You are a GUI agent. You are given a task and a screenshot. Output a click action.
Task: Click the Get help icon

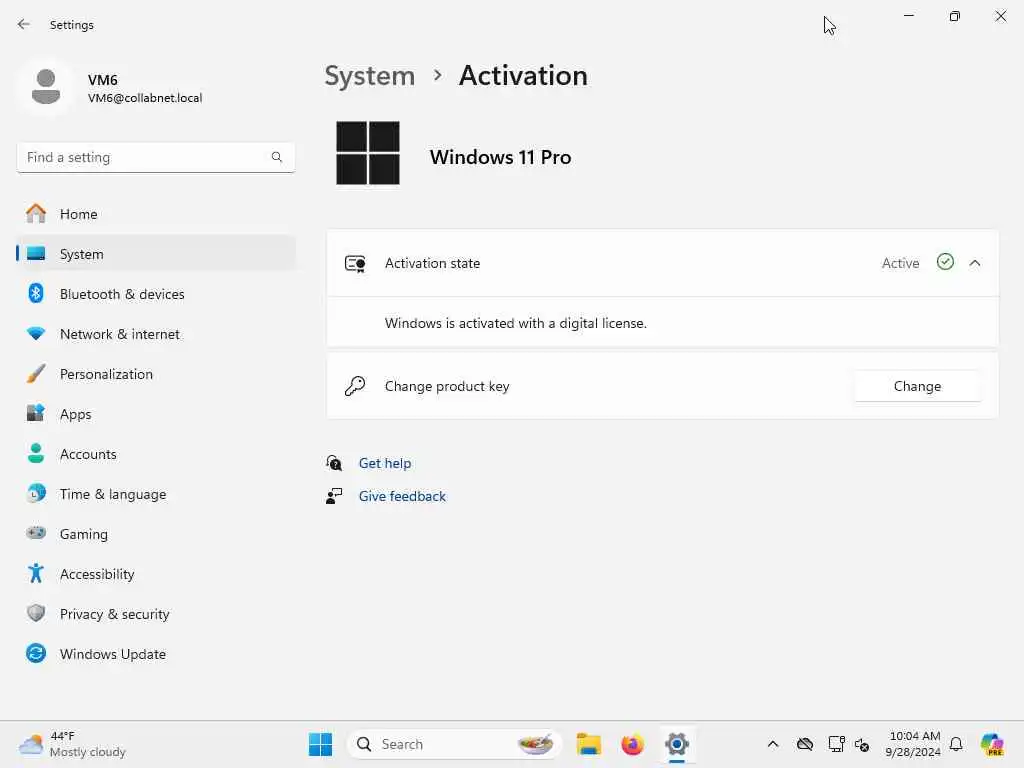pyautogui.click(x=334, y=463)
